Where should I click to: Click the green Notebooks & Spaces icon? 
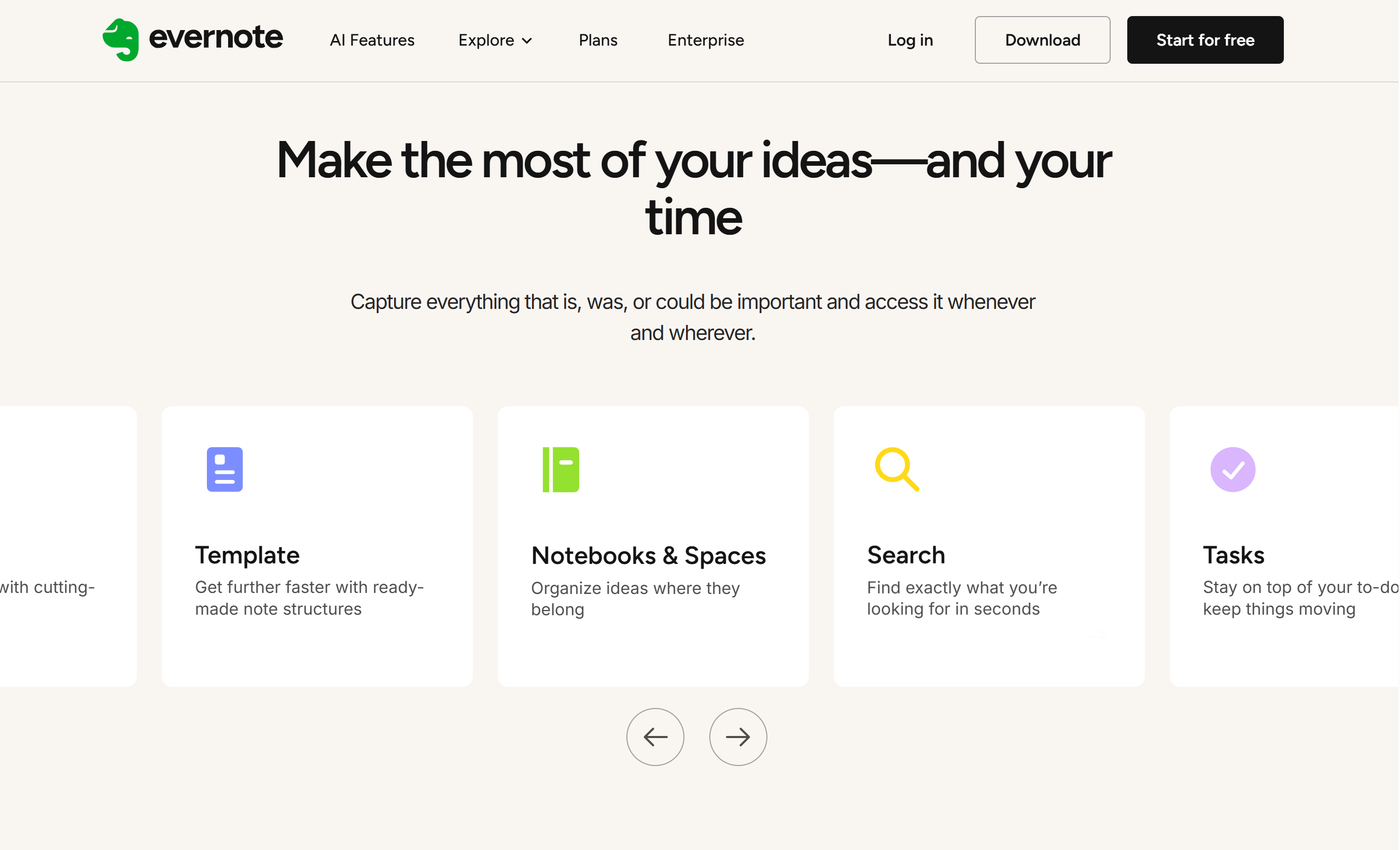(561, 469)
